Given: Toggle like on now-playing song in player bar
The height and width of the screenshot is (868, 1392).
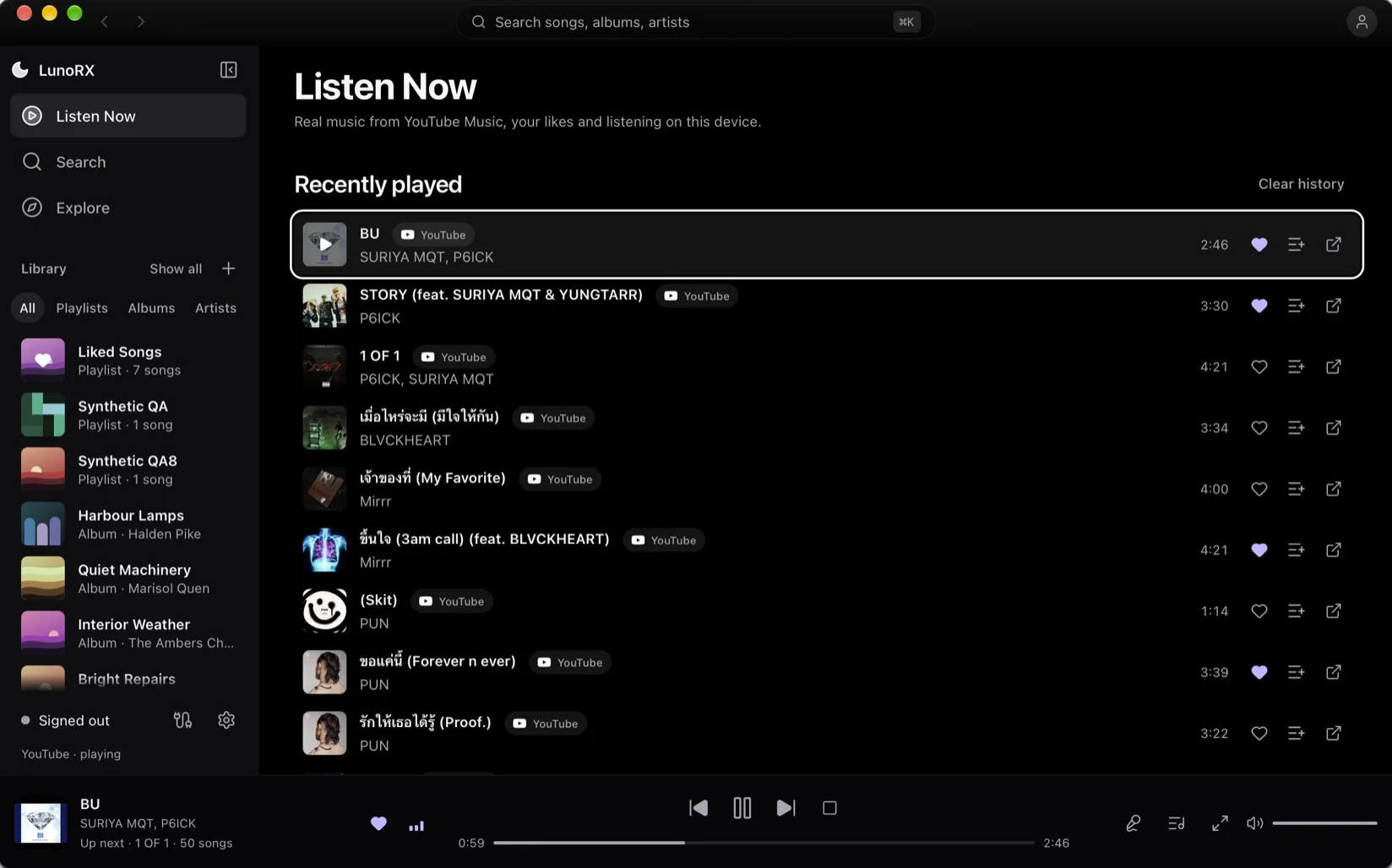Looking at the screenshot, I should coord(378,823).
